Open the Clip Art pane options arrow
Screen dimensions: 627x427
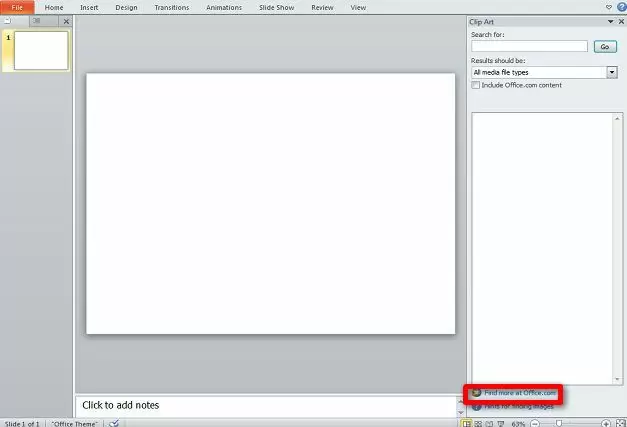coord(609,21)
